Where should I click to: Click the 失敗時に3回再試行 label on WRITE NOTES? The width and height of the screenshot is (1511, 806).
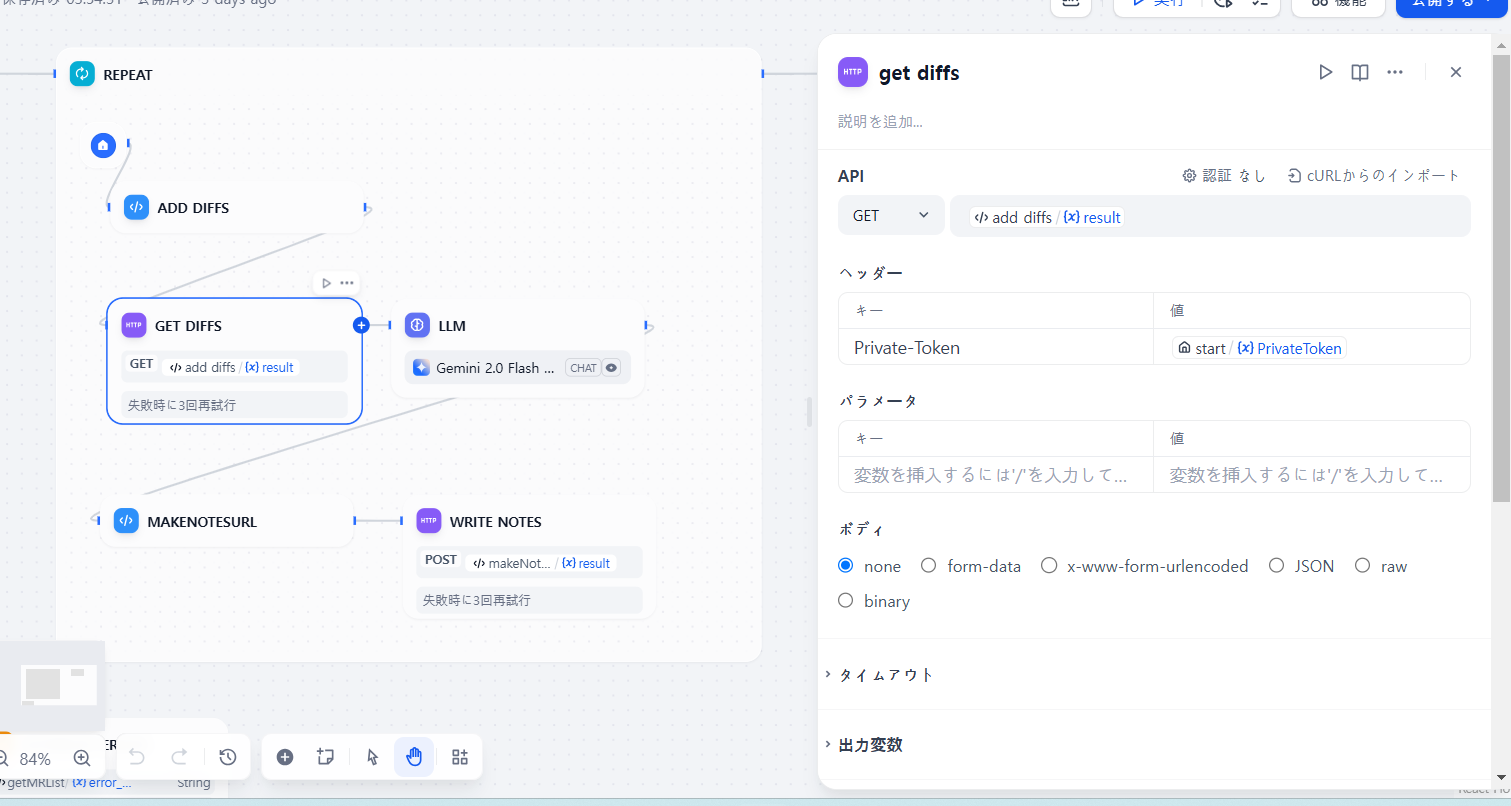pyautogui.click(x=477, y=600)
